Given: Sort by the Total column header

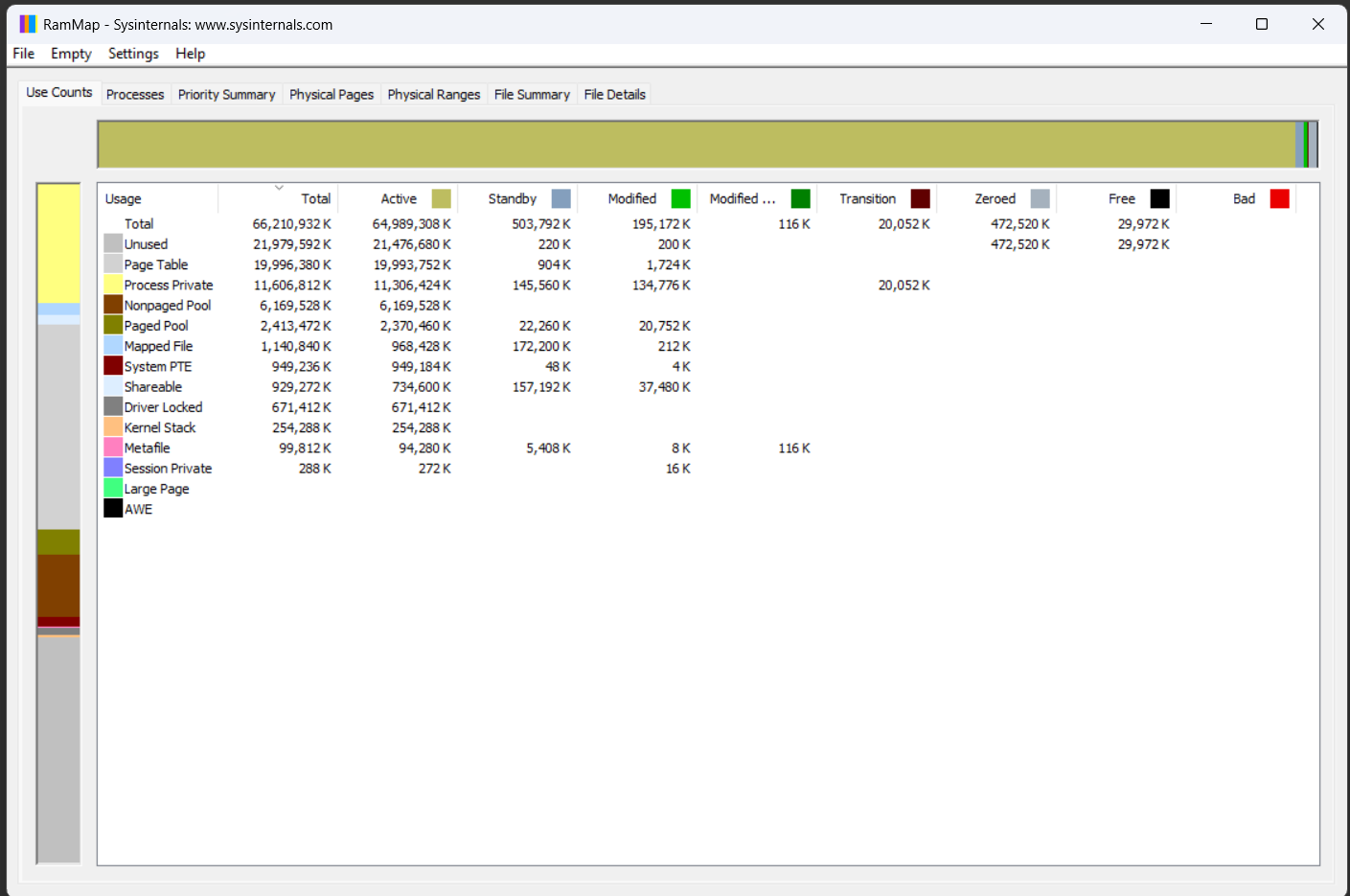Looking at the screenshot, I should coord(315,198).
